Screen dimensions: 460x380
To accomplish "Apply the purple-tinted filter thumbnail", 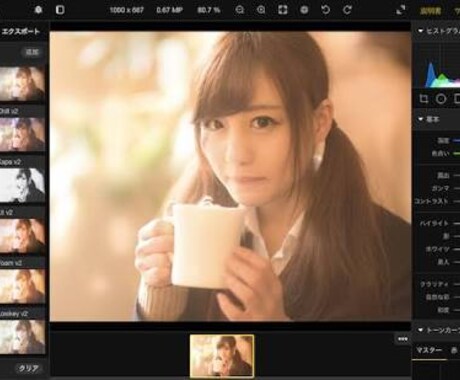I will point(22,134).
